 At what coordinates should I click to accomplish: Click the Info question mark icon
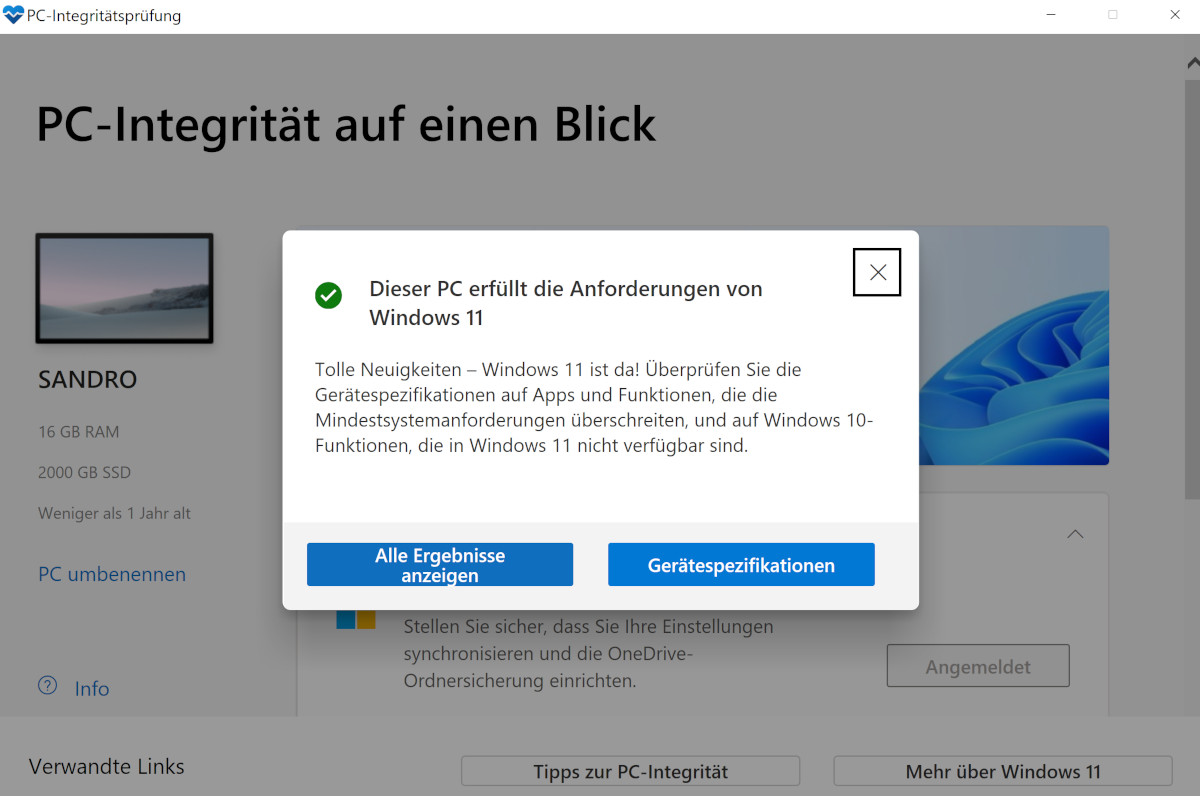[x=47, y=686]
